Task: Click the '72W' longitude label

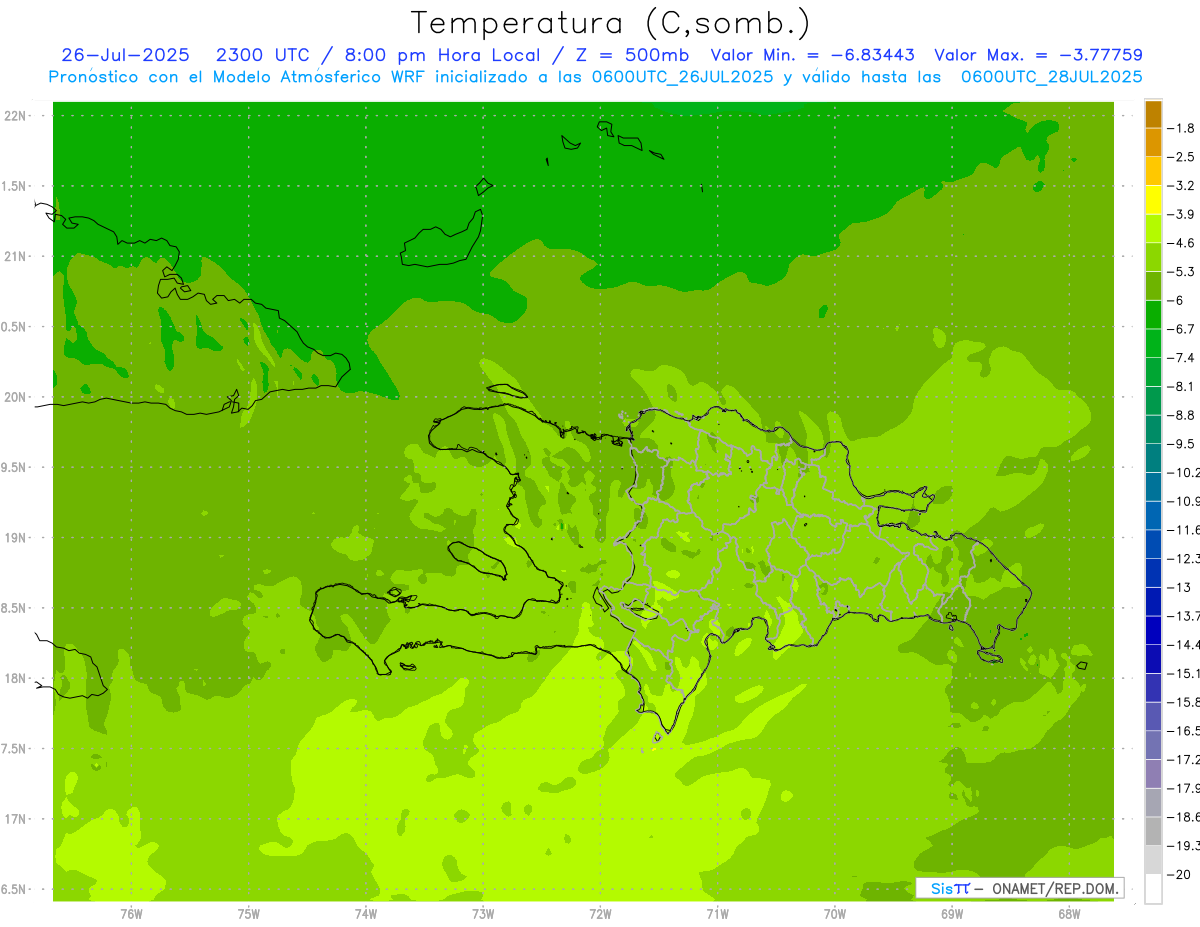Action: (x=600, y=914)
